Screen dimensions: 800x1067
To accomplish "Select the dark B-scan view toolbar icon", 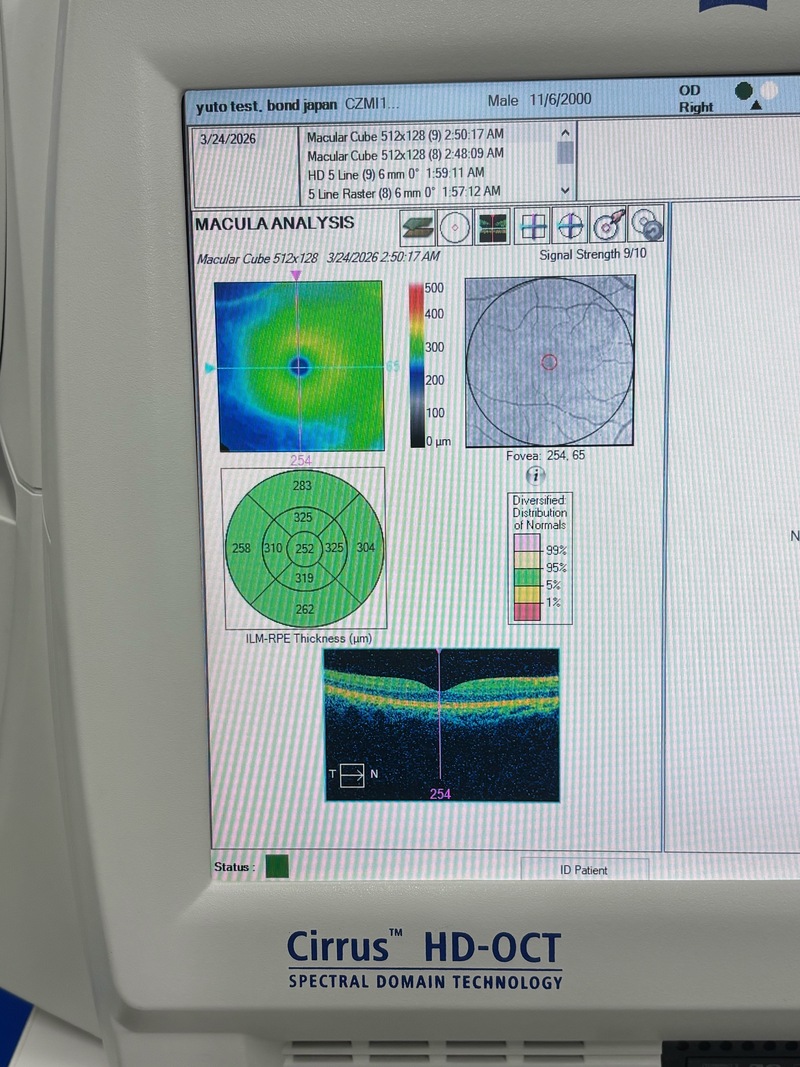I will click(x=492, y=229).
